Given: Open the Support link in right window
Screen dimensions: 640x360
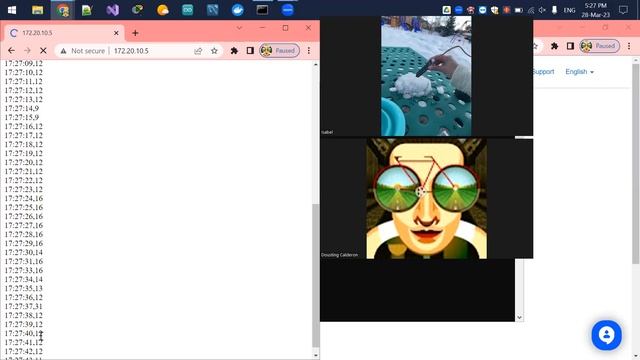Looking at the screenshot, I should pyautogui.click(x=543, y=72).
